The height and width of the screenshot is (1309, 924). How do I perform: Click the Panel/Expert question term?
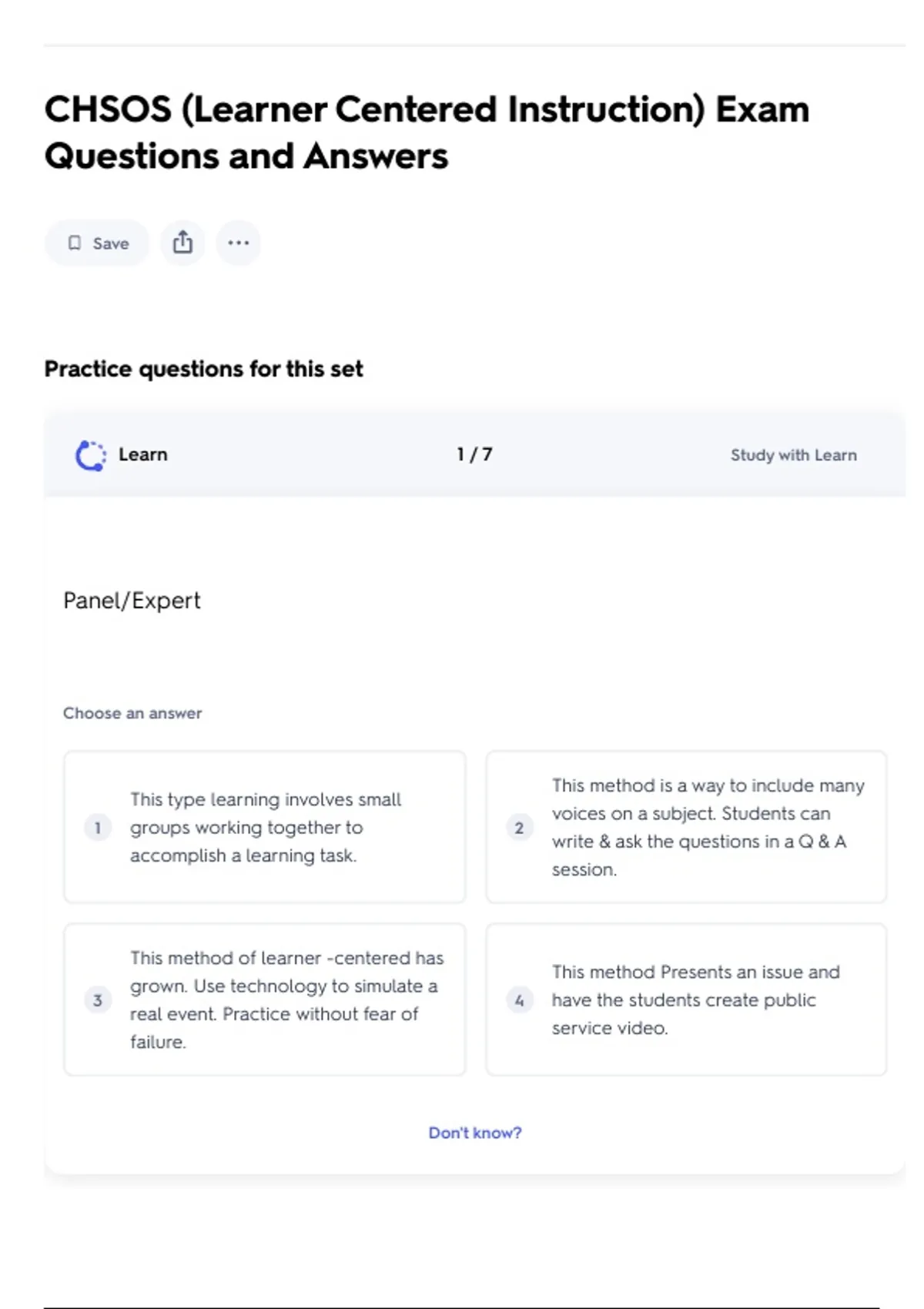[132, 601]
